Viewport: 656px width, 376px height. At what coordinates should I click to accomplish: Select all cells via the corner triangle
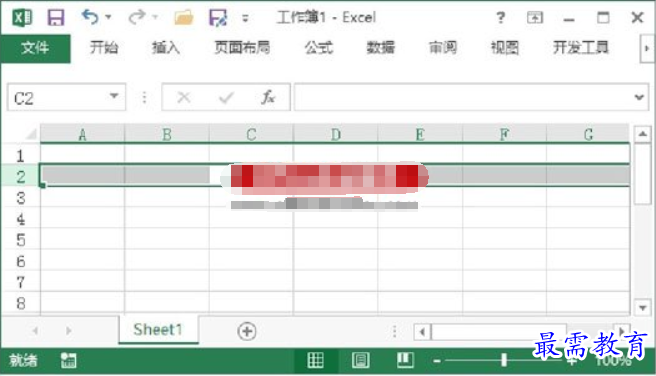coord(31,134)
